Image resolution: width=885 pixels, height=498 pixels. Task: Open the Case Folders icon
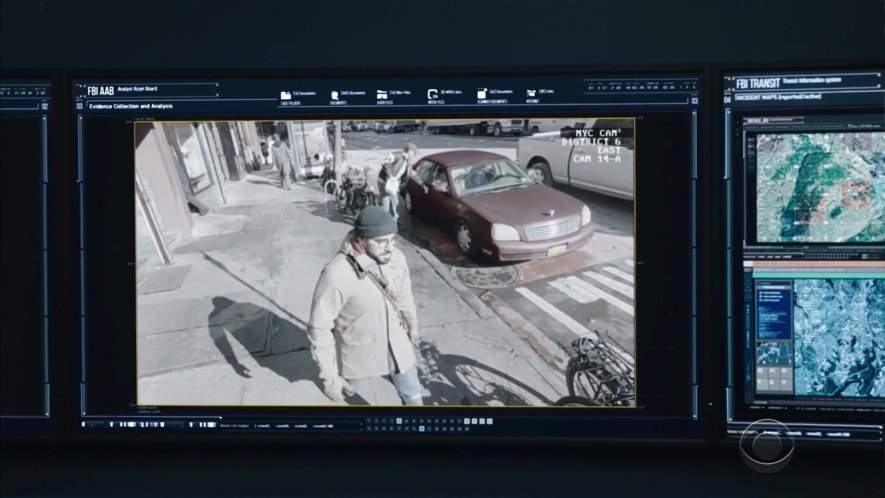click(x=285, y=94)
